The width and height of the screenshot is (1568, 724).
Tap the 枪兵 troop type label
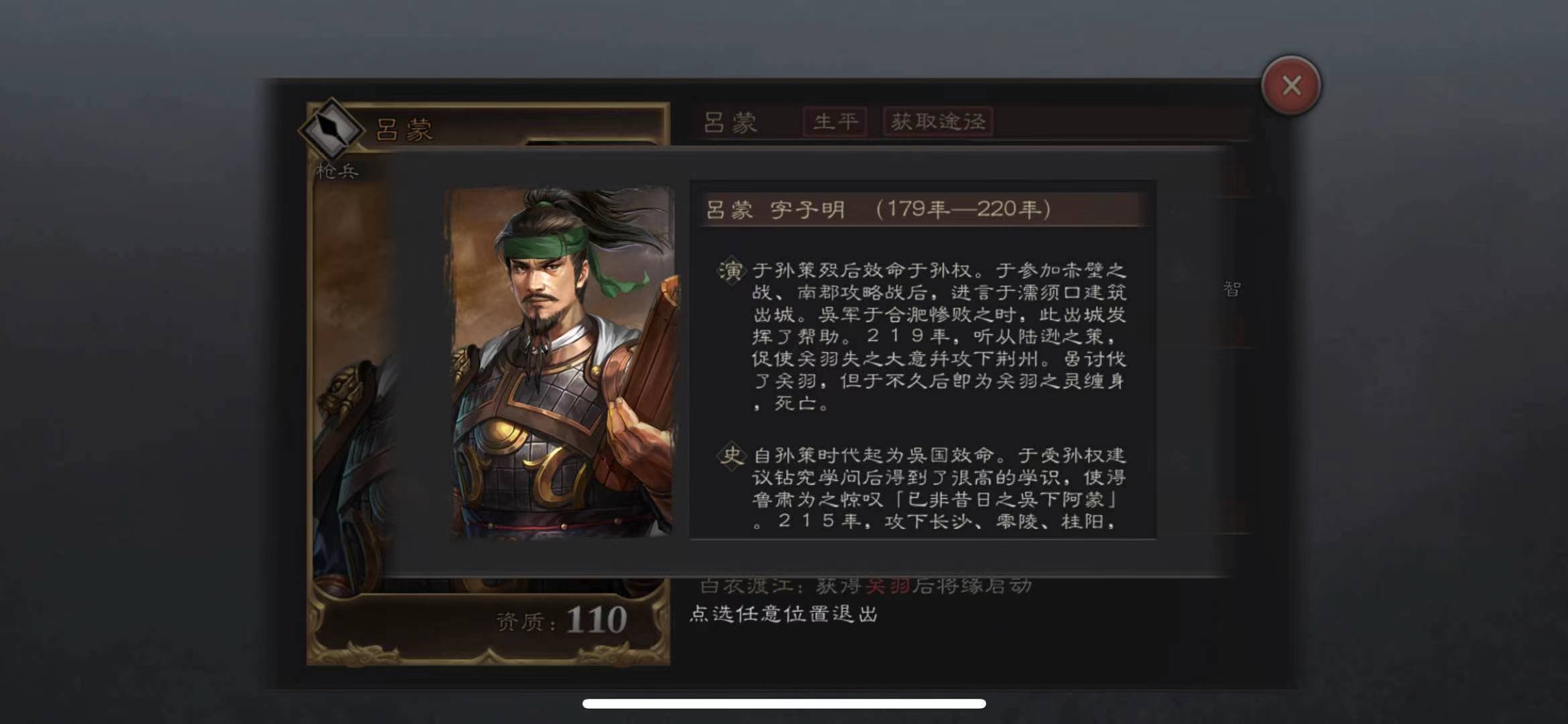[337, 172]
